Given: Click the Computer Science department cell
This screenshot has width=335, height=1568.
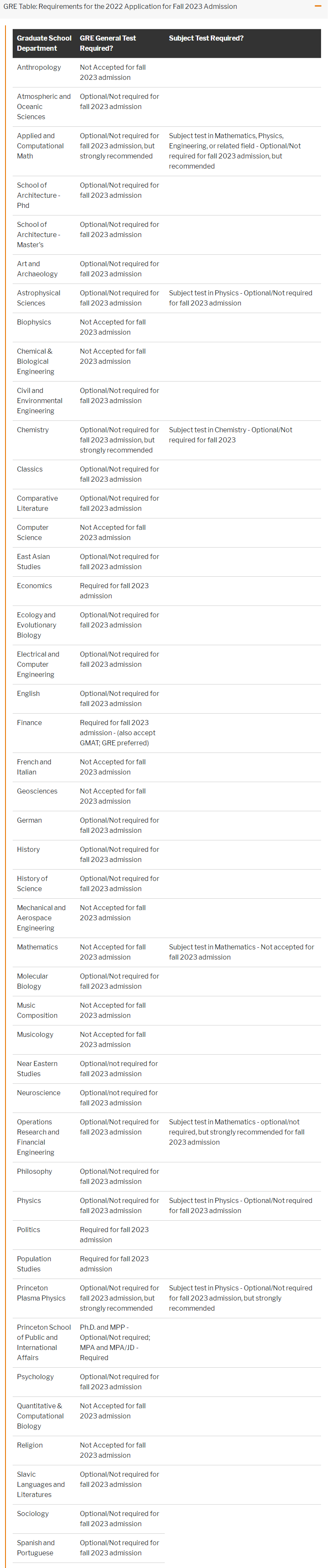Looking at the screenshot, I should 33,533.
